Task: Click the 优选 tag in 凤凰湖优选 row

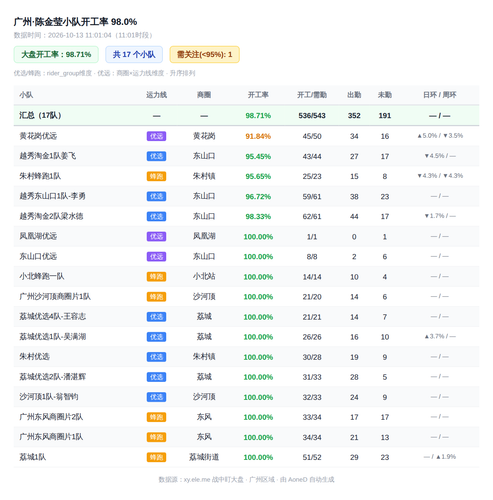Action: coord(156,236)
